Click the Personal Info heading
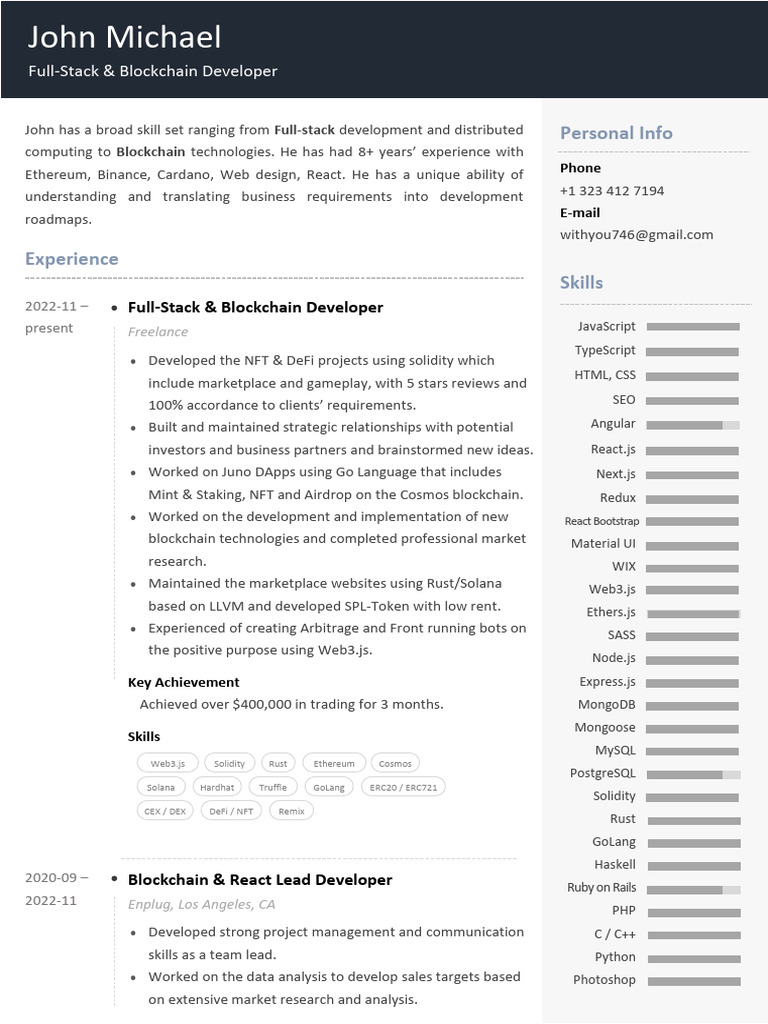The width and height of the screenshot is (768, 1024). click(x=616, y=133)
